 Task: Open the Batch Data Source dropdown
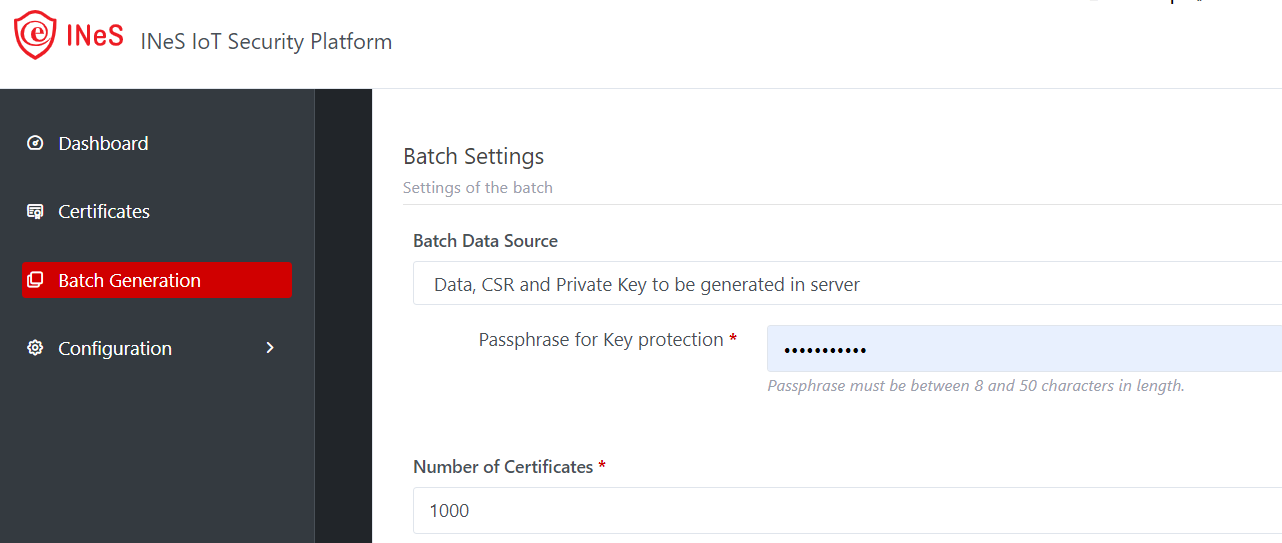[x=846, y=284]
